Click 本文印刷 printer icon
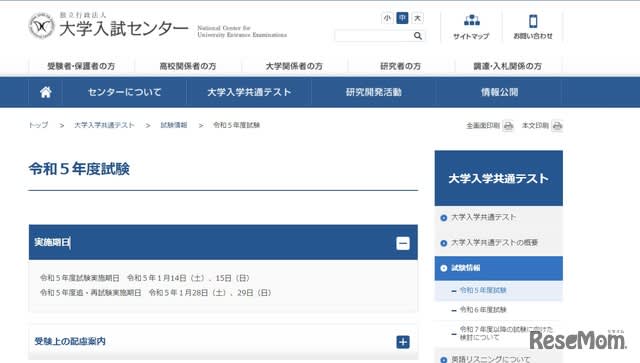640x363 pixels. click(557, 126)
